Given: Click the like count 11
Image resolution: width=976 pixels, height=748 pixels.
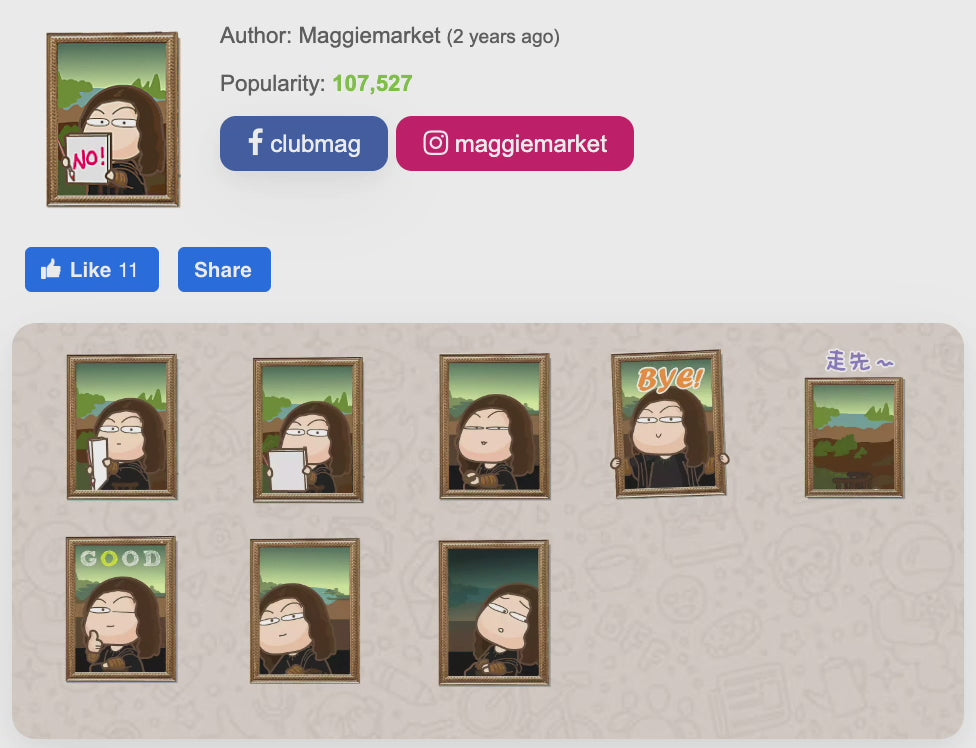Looking at the screenshot, I should pos(128,270).
